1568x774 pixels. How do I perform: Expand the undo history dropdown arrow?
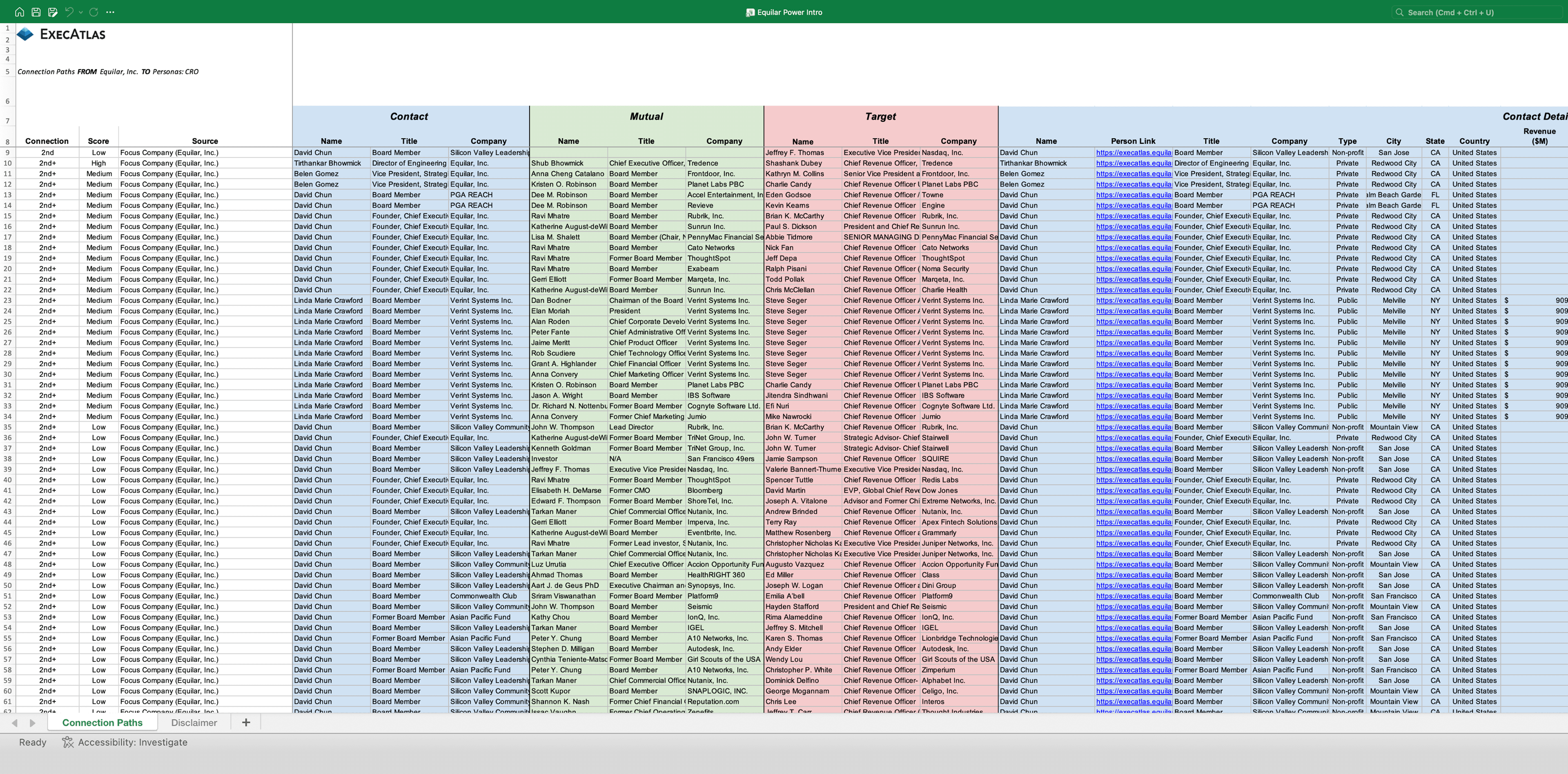(x=80, y=11)
